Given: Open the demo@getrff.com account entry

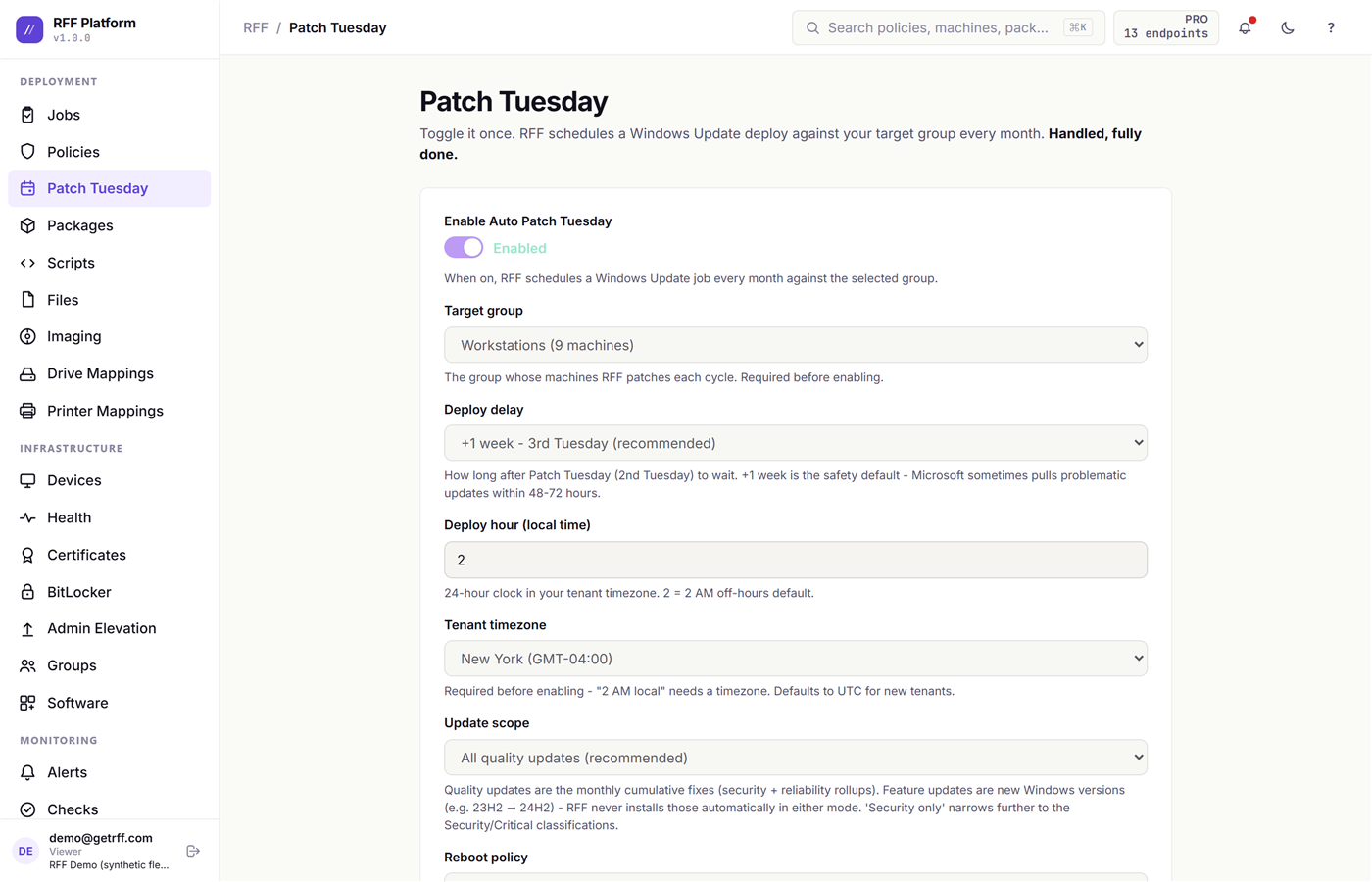Looking at the screenshot, I should 110,851.
